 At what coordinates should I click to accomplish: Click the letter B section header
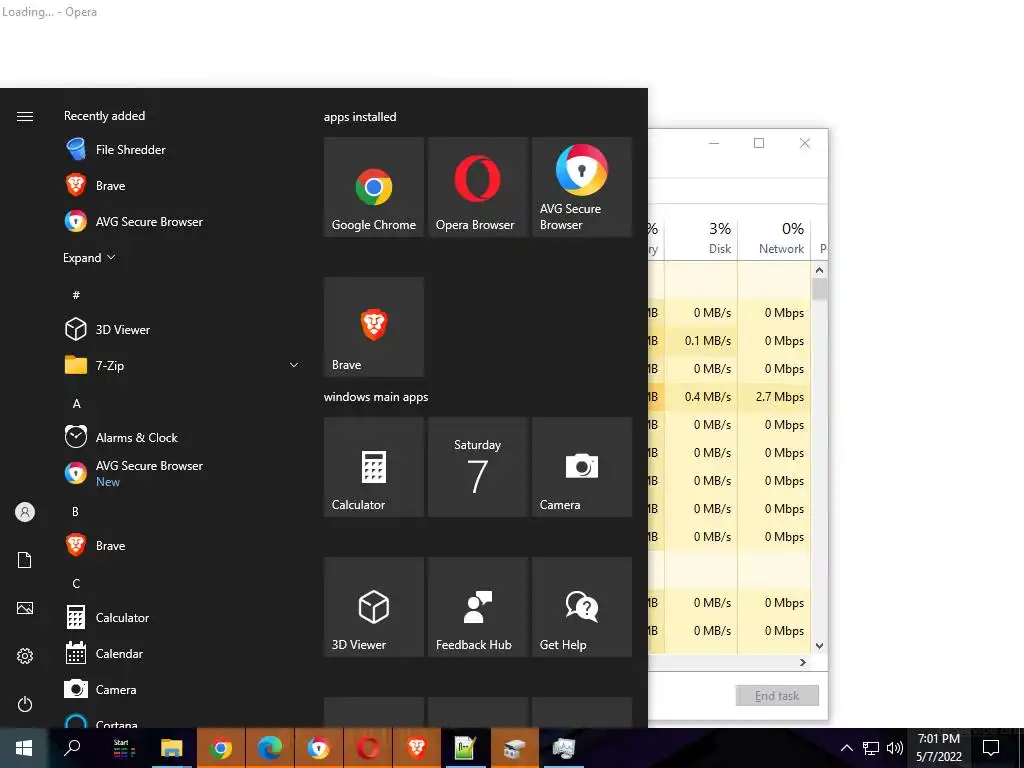[x=76, y=511]
